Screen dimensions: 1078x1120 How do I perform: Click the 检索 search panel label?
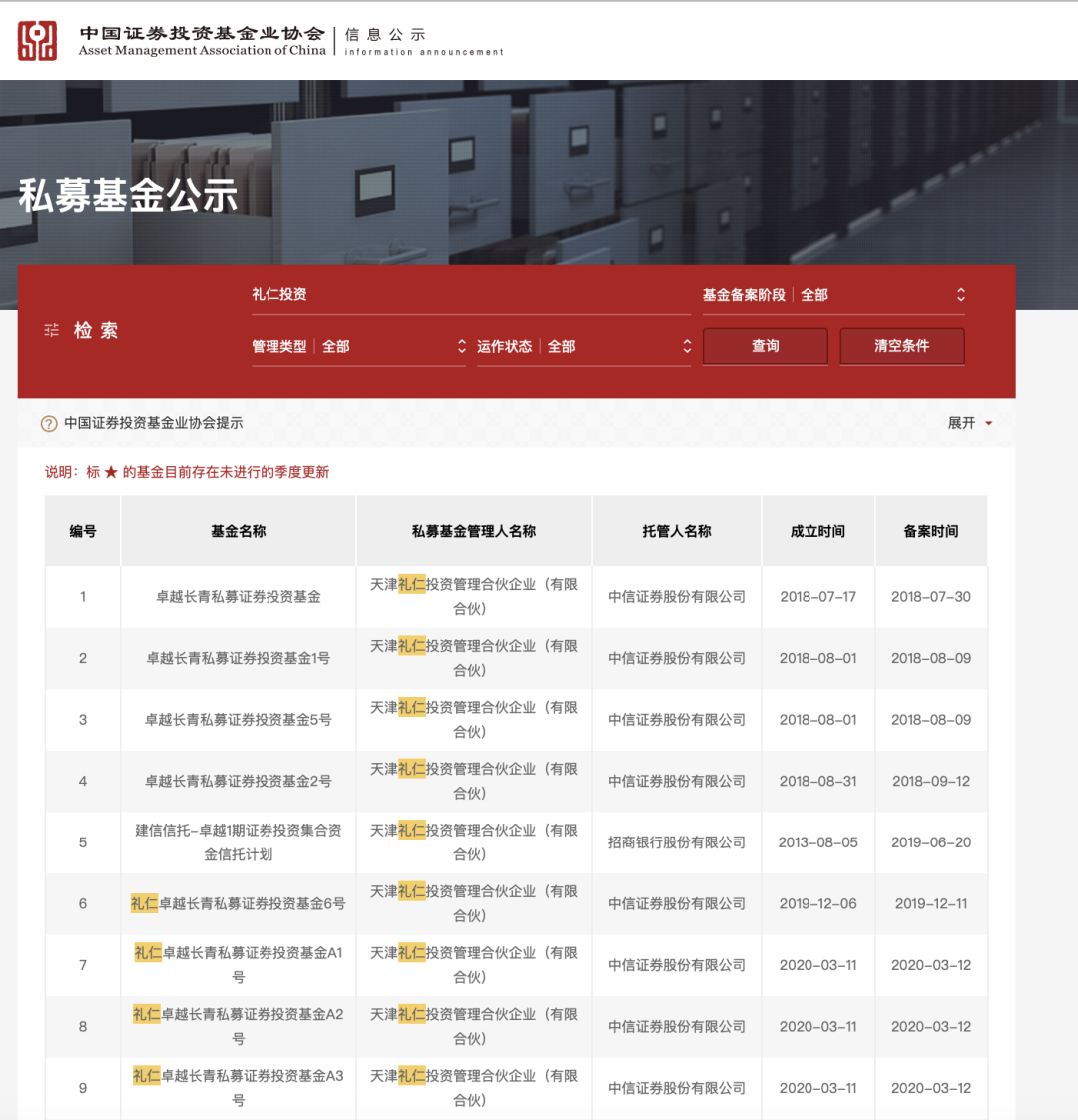point(96,330)
